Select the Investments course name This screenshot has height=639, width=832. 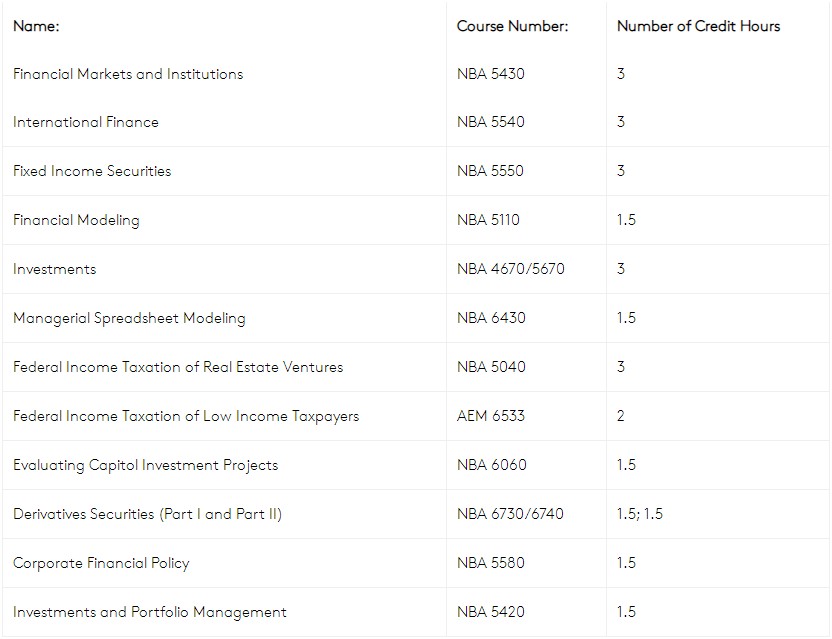click(x=54, y=269)
